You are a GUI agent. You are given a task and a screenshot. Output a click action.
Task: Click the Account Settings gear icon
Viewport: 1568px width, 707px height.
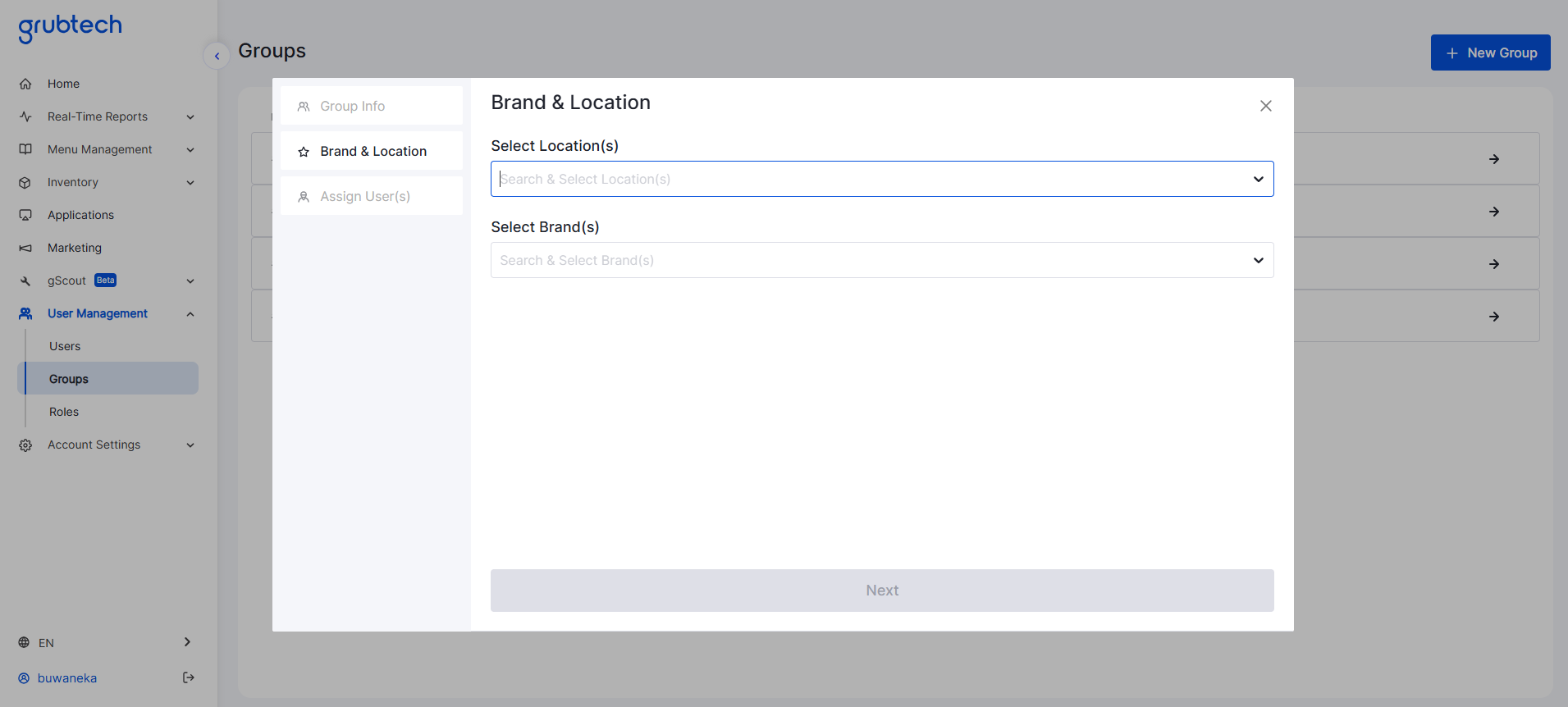(25, 445)
